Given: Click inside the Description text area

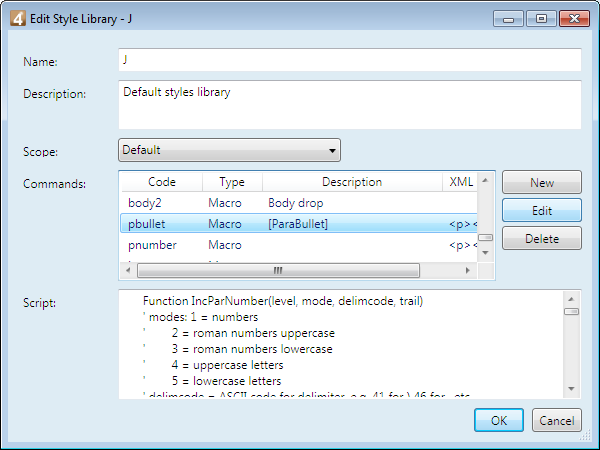Looking at the screenshot, I should coord(350,105).
